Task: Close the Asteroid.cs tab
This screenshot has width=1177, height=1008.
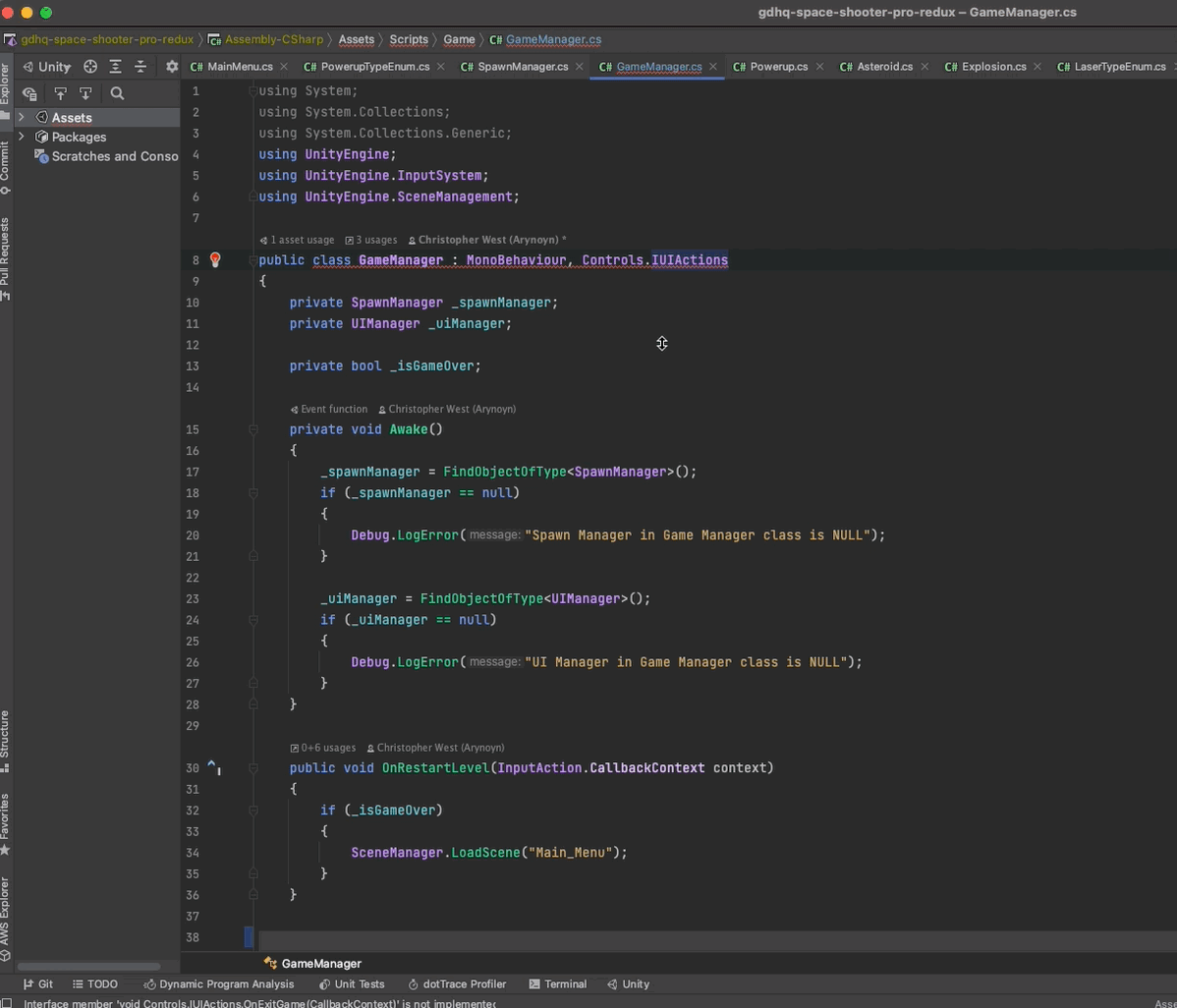Action: click(x=925, y=67)
